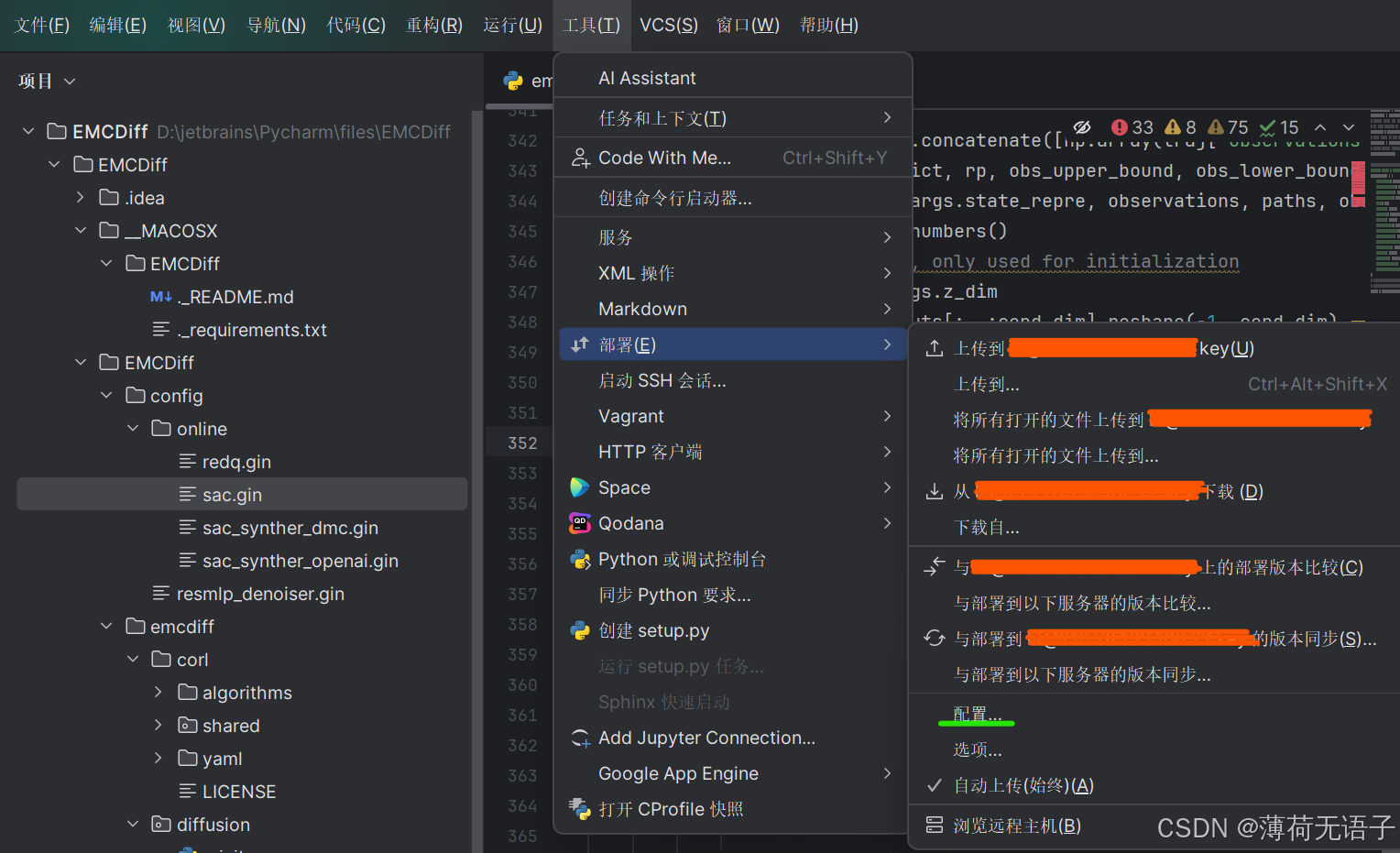
Task: Click the download arrow icon in submenu
Action: 935,491
